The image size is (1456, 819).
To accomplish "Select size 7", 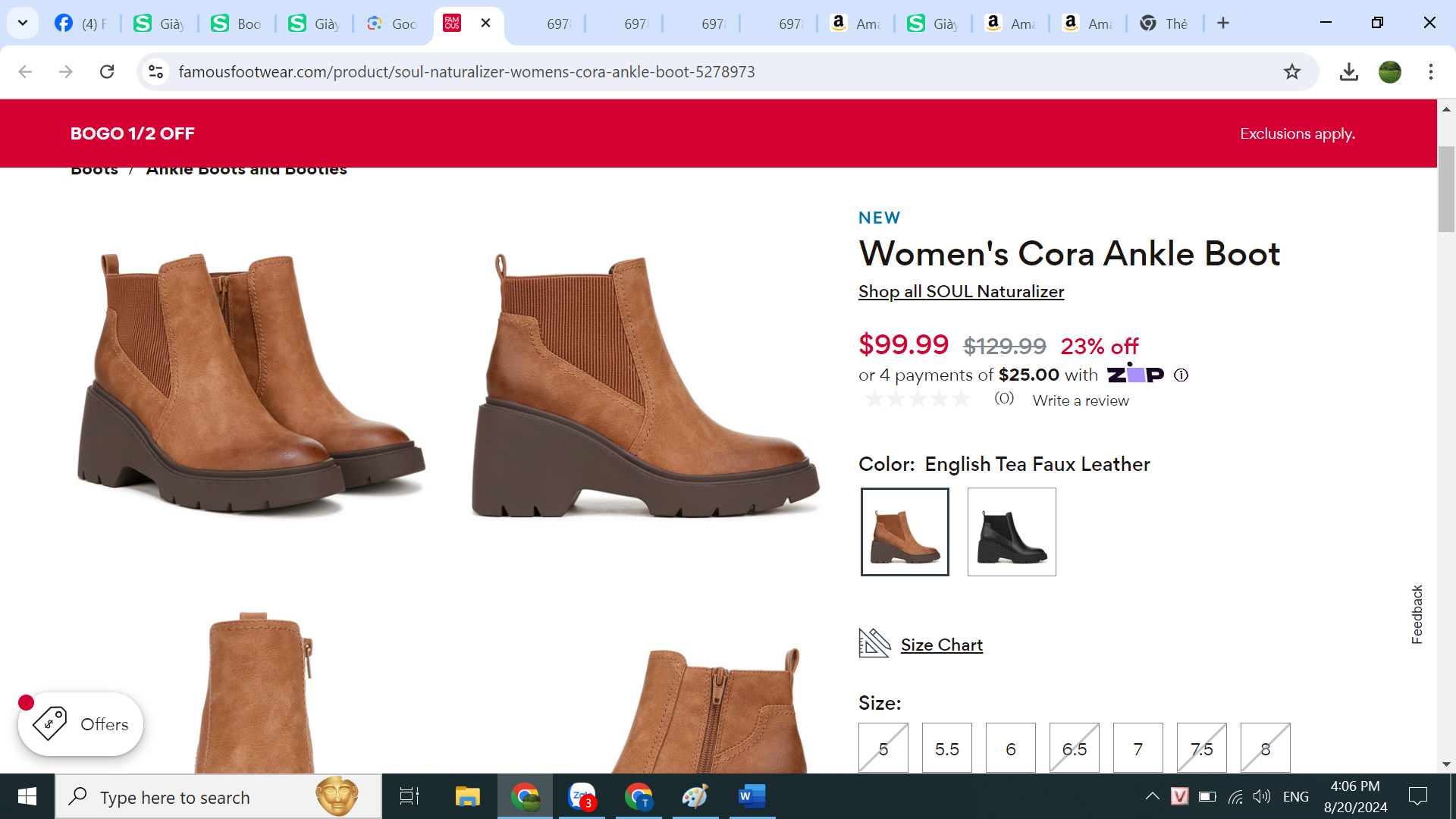I will pos(1137,748).
